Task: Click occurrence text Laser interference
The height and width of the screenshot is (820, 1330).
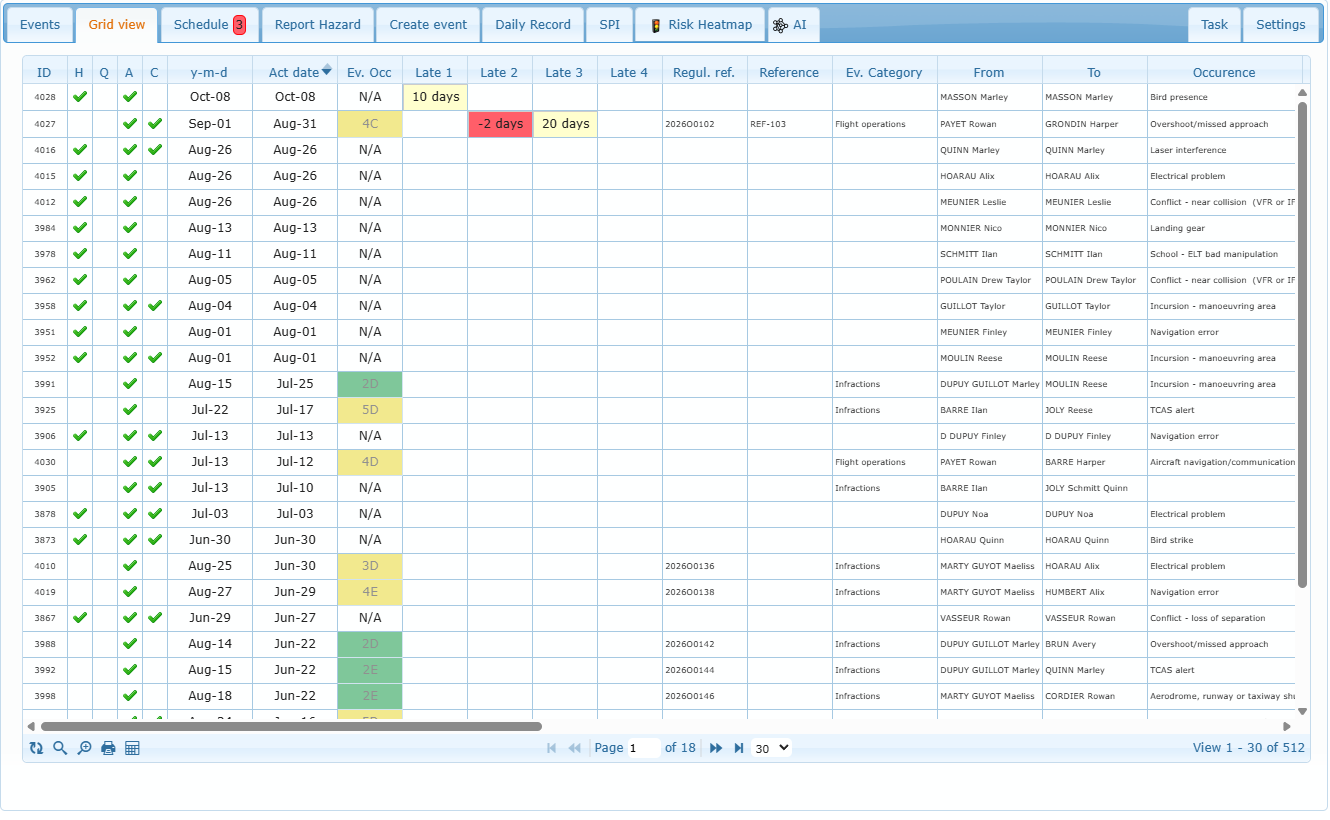Action: pos(1188,150)
